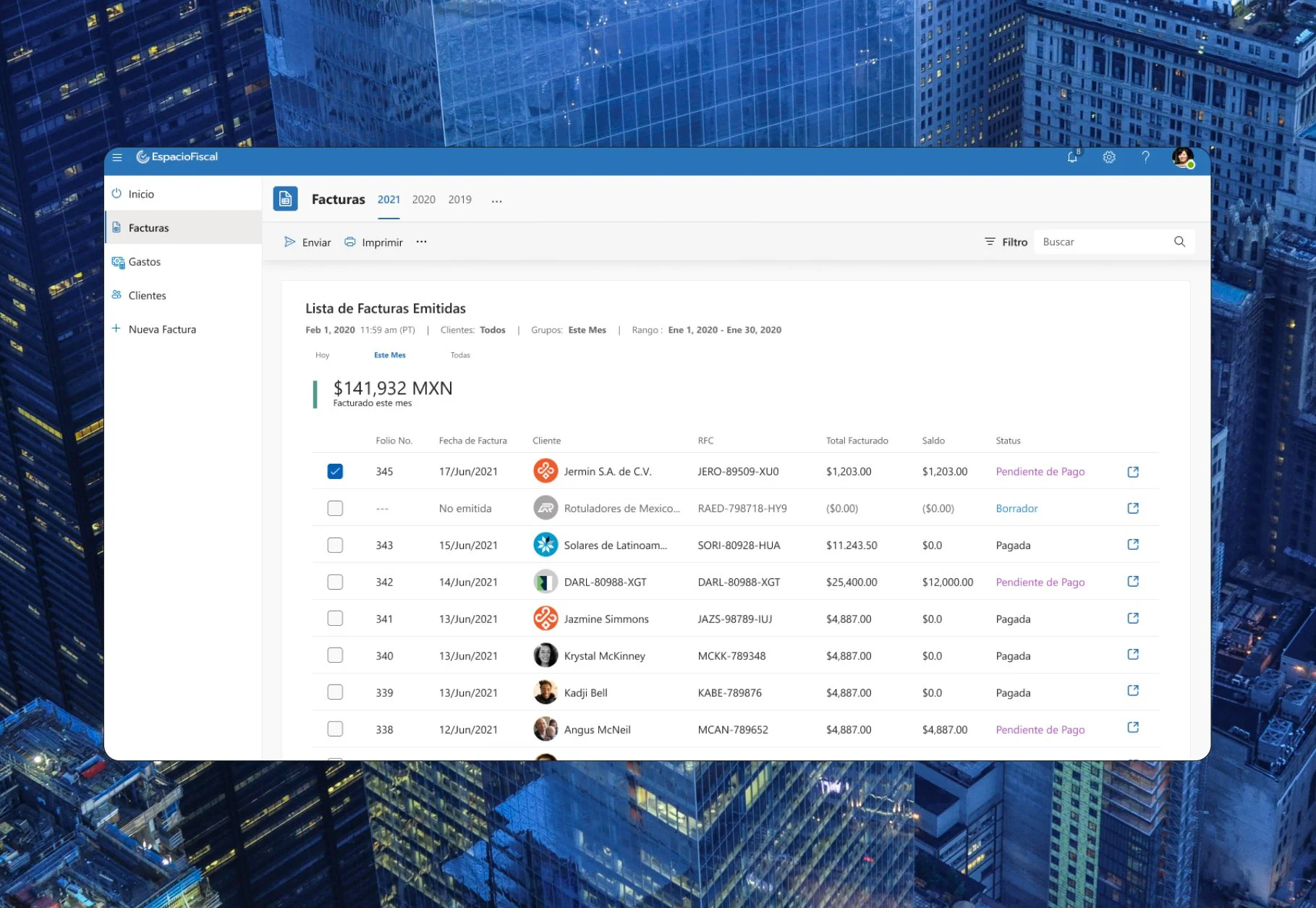The image size is (1316, 908).
Task: Click the EspacioFiscal logo
Action: pyautogui.click(x=177, y=157)
